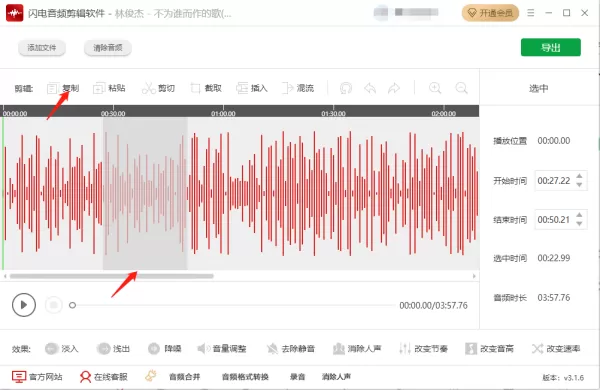Select the Cut (剪切) scissors tool
This screenshot has height=390, width=600.
[x=158, y=88]
